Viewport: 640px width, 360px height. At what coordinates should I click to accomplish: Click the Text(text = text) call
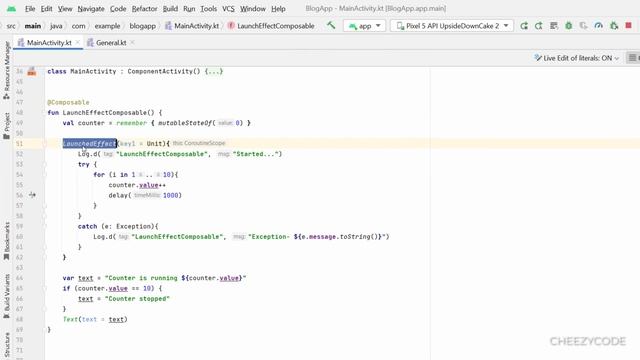click(95, 319)
